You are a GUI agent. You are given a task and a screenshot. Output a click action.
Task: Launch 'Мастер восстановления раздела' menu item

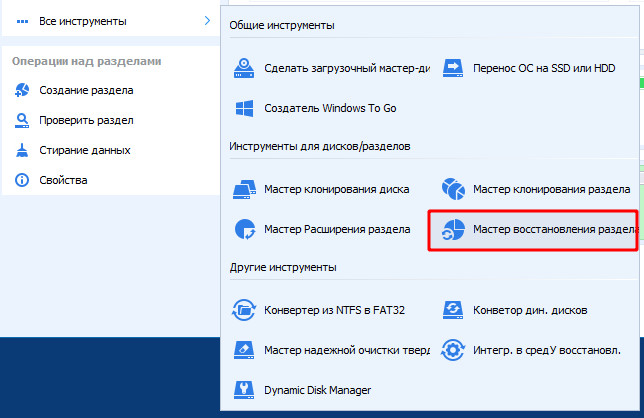(x=555, y=229)
